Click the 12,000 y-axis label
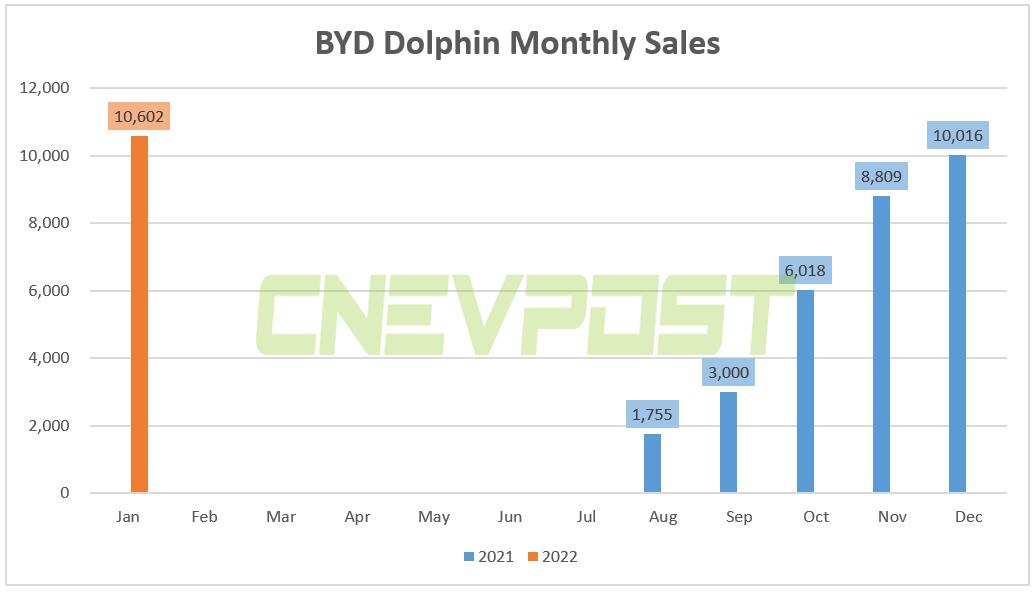The image size is (1035, 596). pos(44,88)
